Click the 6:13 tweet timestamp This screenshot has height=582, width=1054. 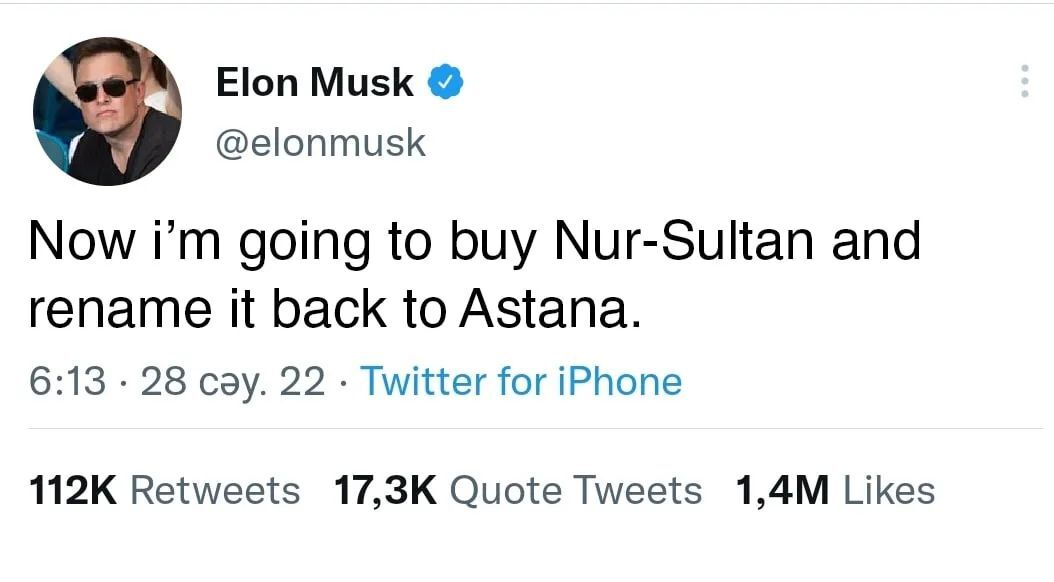click(66, 381)
